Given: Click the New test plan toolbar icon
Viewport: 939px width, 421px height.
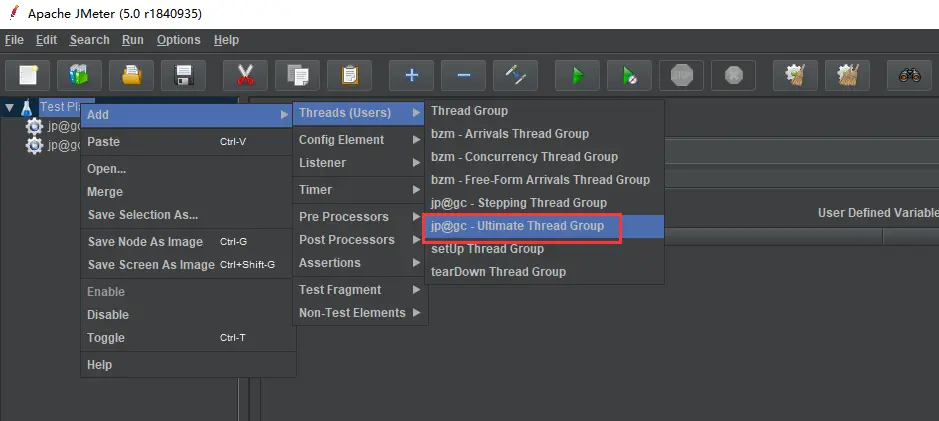Looking at the screenshot, I should click(27, 75).
